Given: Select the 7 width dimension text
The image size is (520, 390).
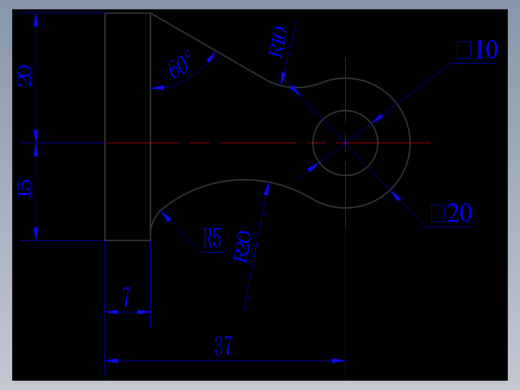Looking at the screenshot, I should click(127, 297).
